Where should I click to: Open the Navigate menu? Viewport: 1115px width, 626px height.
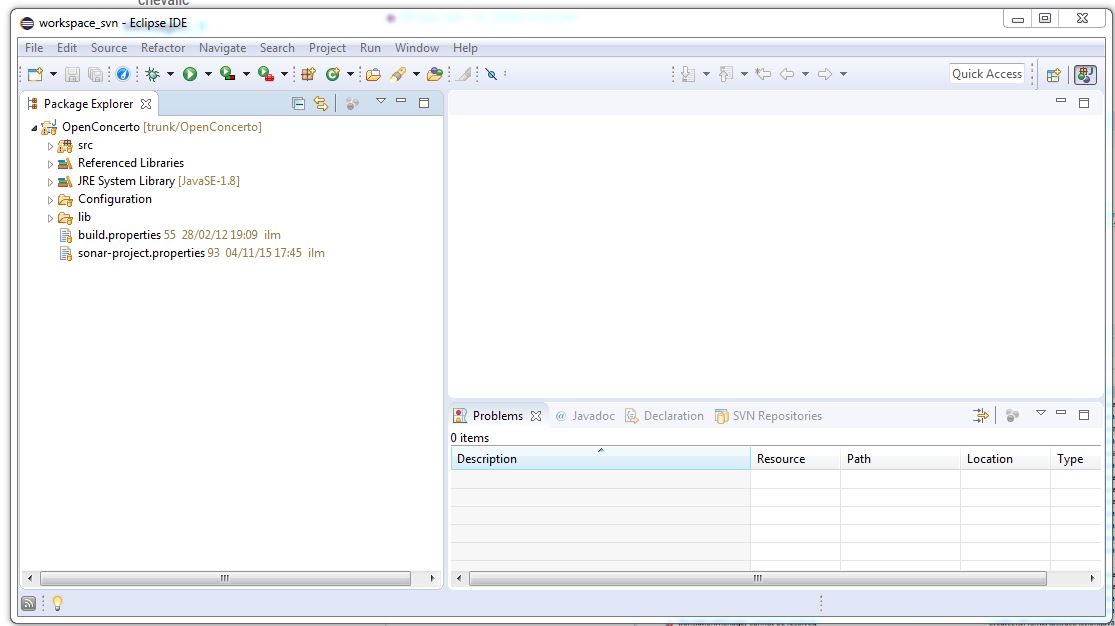pos(223,48)
